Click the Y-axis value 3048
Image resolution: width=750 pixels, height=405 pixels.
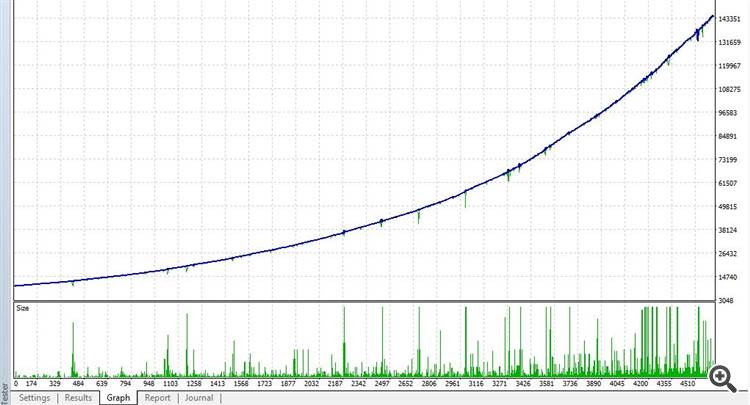pyautogui.click(x=726, y=300)
